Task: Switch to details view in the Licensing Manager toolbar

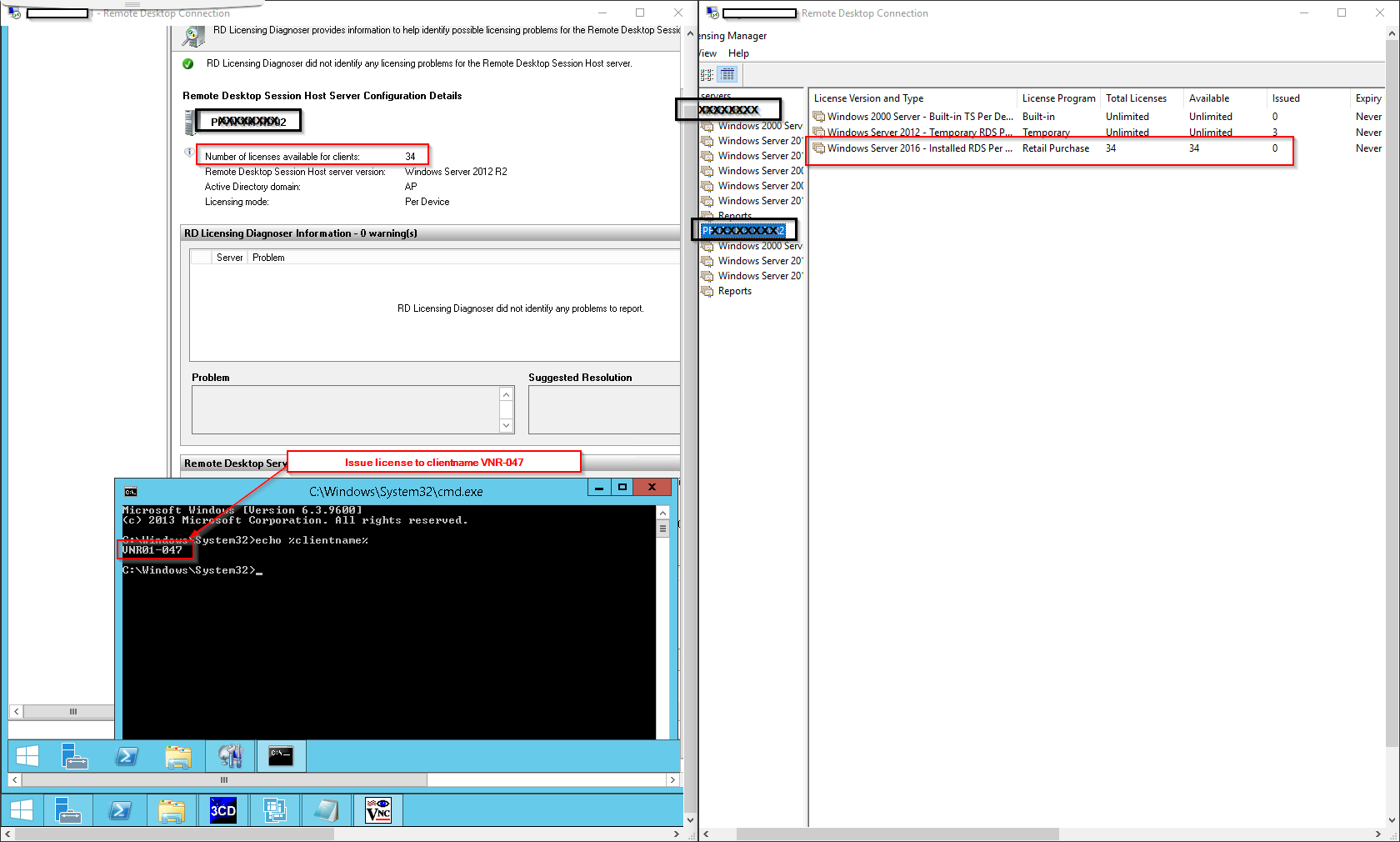Action: pos(727,75)
